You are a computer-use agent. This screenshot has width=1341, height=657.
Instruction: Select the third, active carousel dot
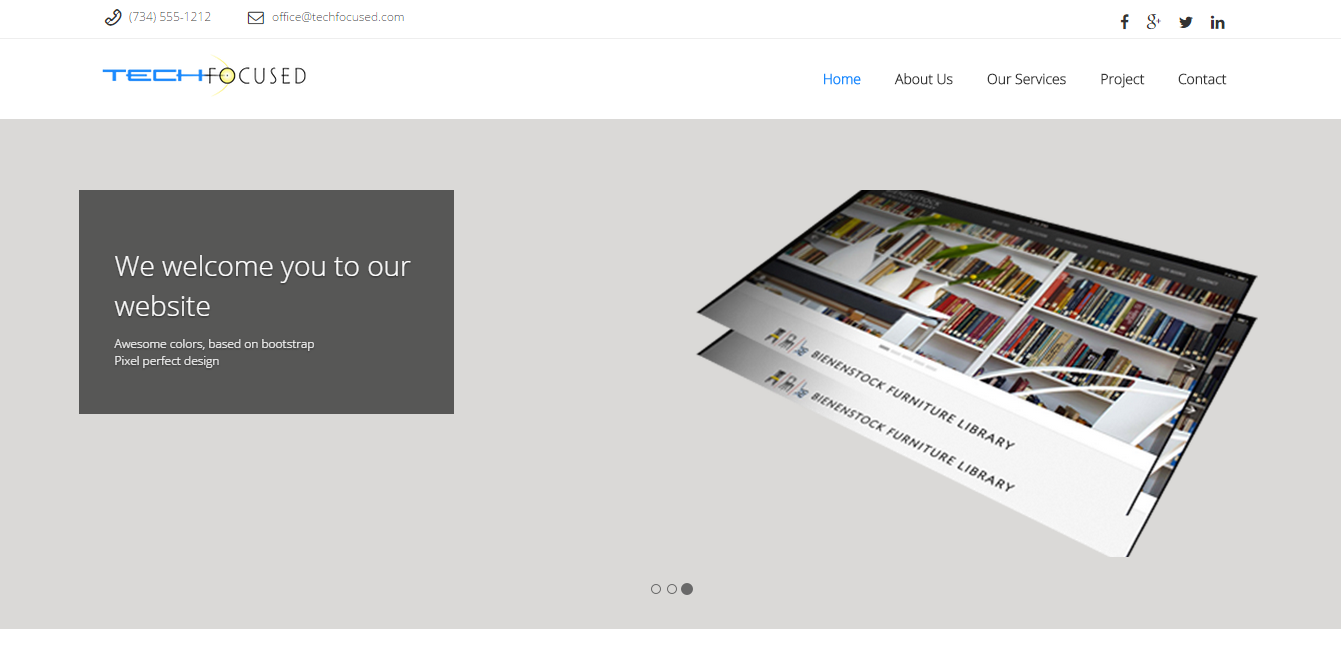click(x=687, y=589)
